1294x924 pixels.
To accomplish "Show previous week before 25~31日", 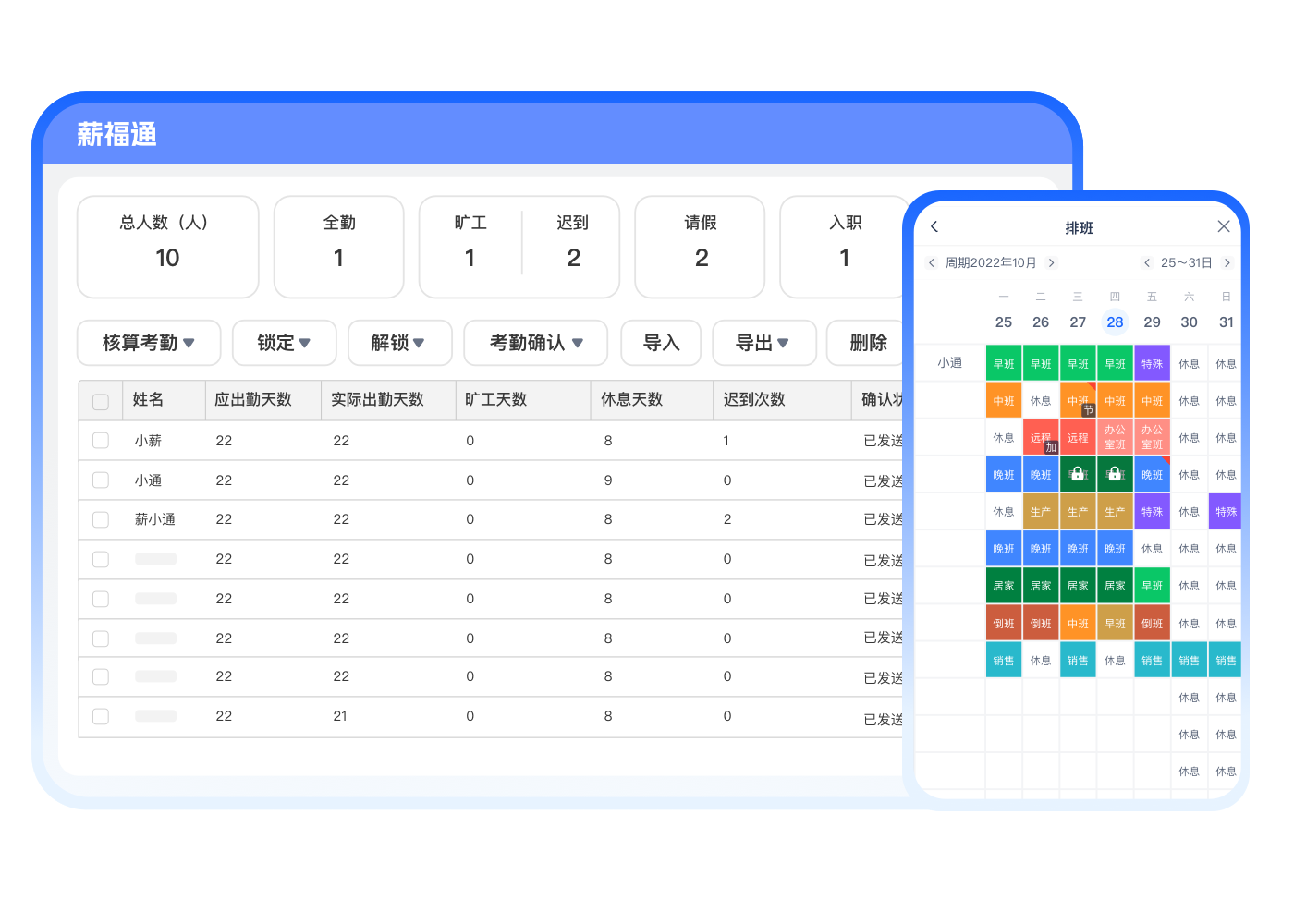I will [x=1147, y=263].
